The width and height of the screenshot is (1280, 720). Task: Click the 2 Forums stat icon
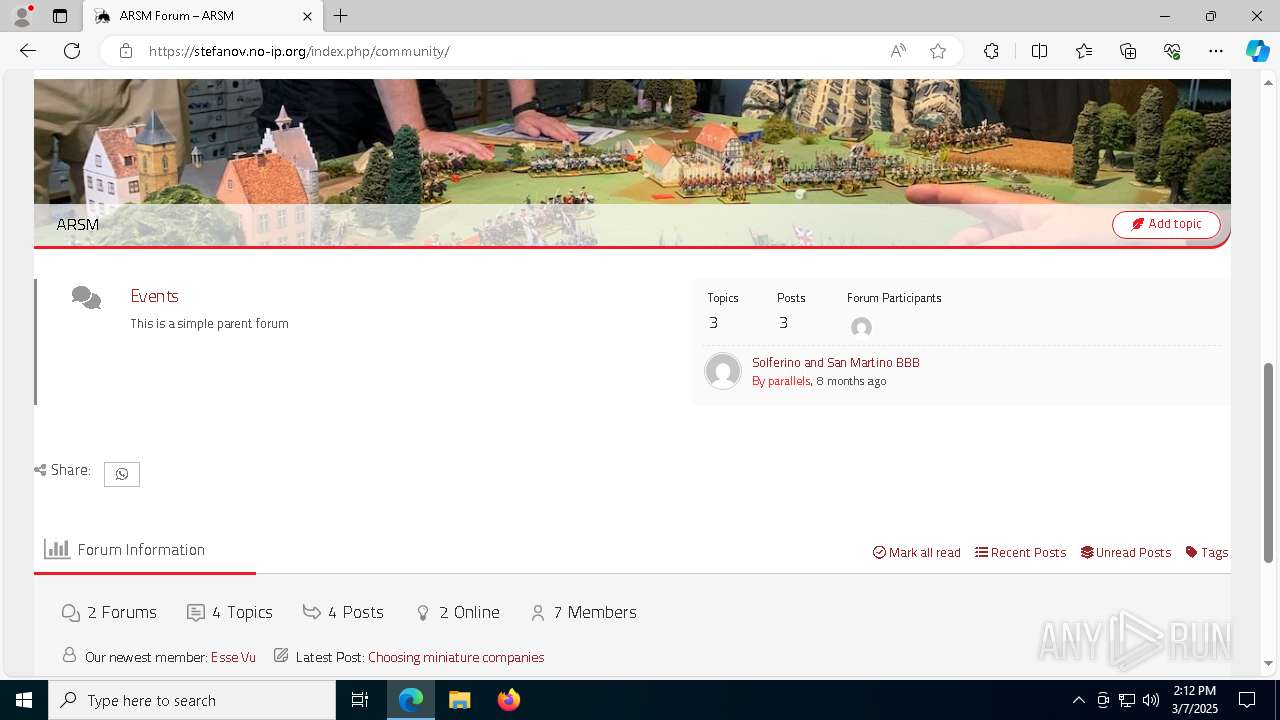tap(70, 612)
